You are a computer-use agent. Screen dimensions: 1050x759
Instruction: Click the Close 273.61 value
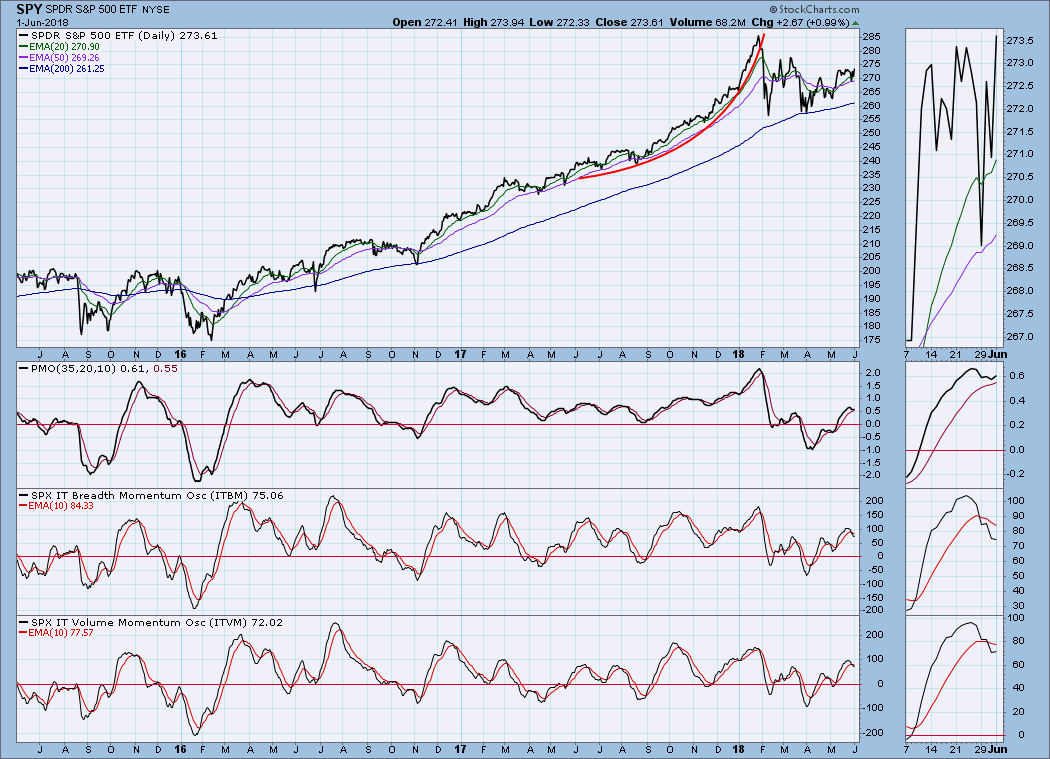(629, 22)
